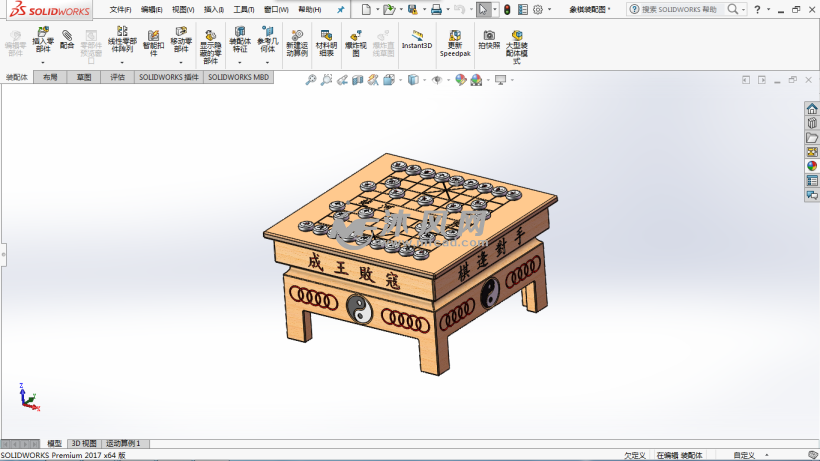This screenshot has width=820, height=461.
Task: Select the Mate (配合) paperclip tool
Action: point(67,40)
